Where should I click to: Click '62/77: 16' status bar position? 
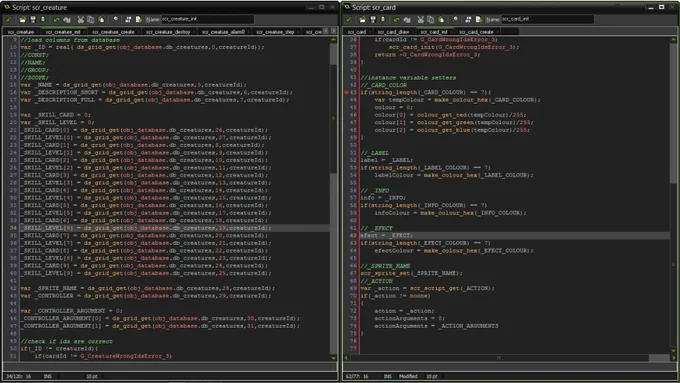[358, 376]
